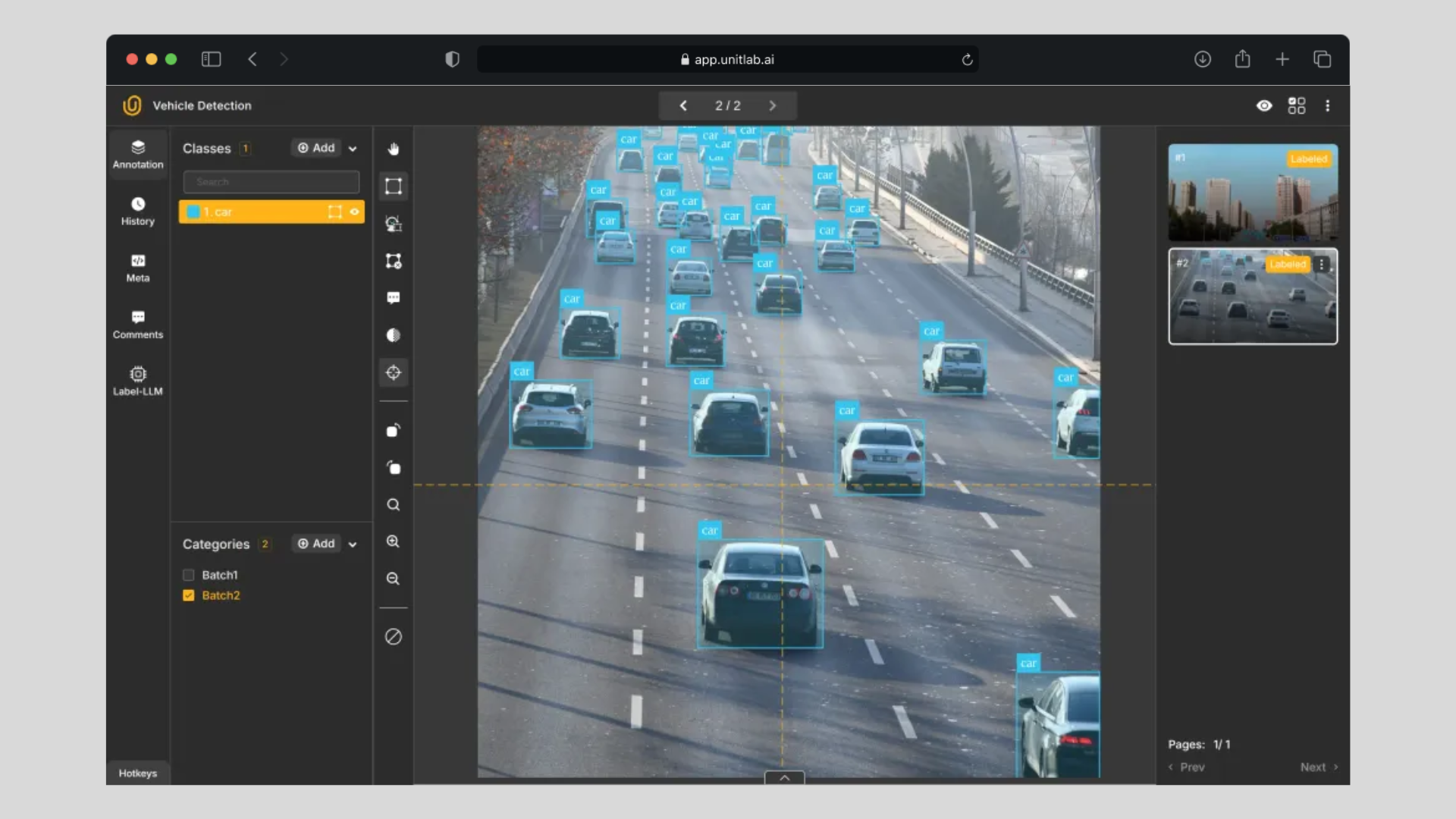This screenshot has width=1456, height=819.
Task: Select the bounding box tool
Action: [393, 186]
